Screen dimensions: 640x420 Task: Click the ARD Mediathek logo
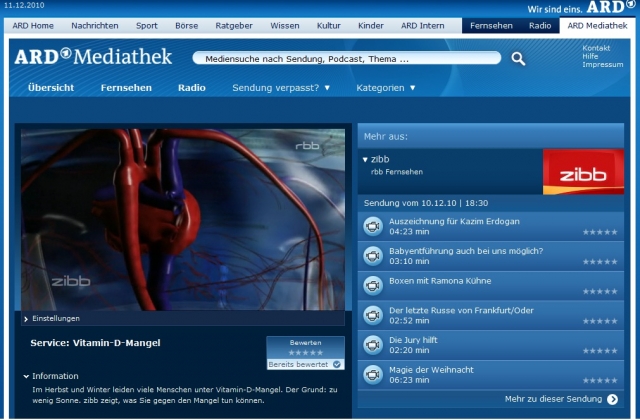pos(93,56)
